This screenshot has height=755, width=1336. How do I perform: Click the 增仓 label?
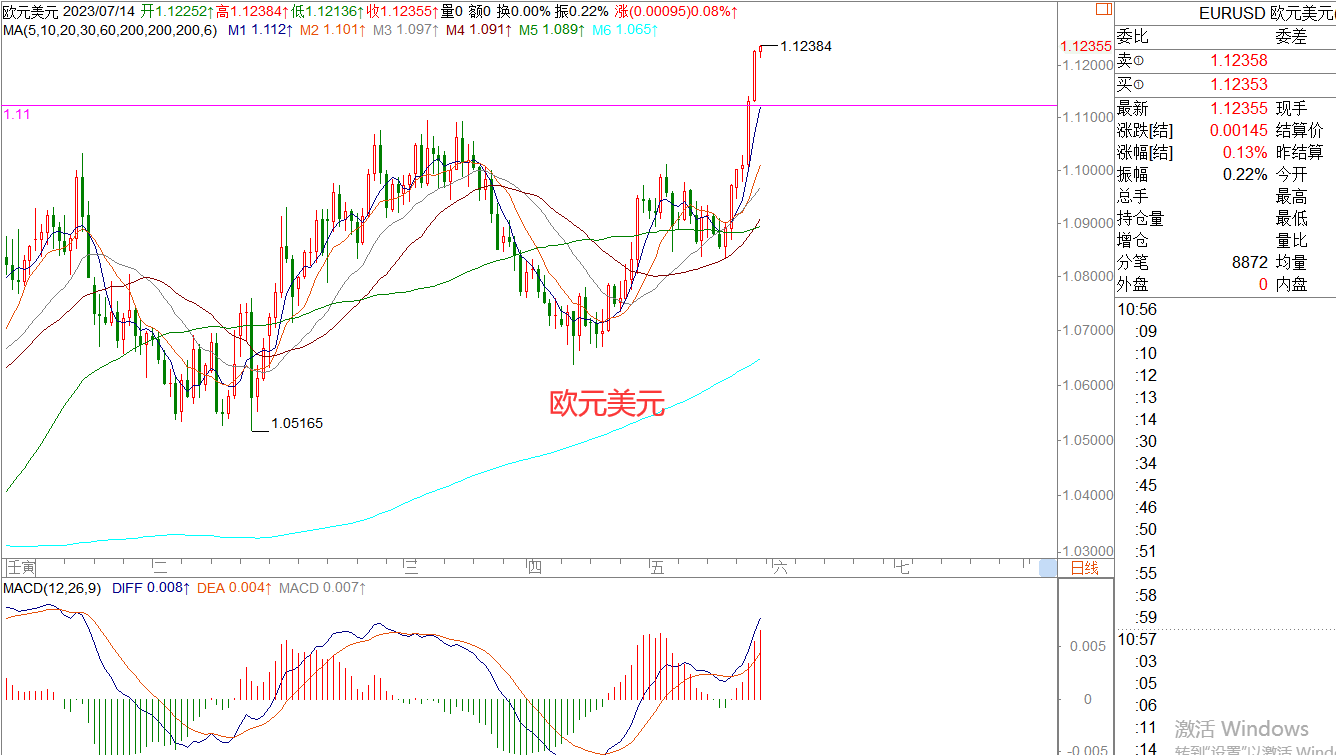pyautogui.click(x=1133, y=240)
